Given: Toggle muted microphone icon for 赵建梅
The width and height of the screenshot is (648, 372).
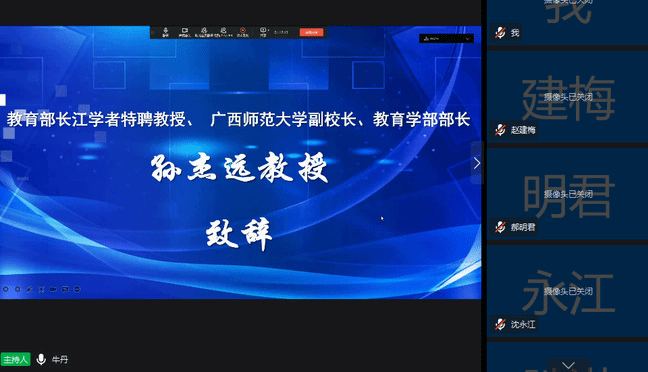Looking at the screenshot, I should point(500,130).
